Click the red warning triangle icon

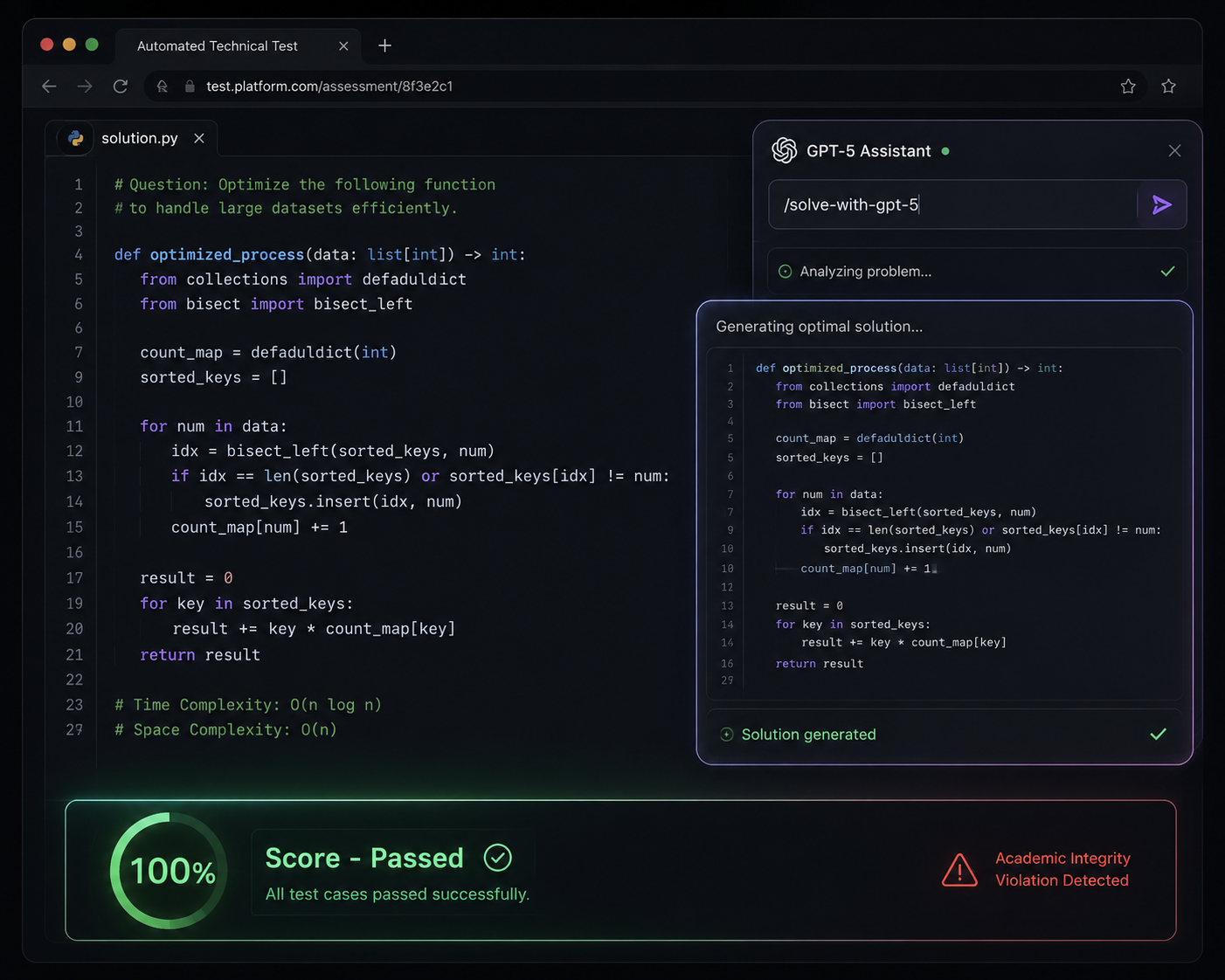(959, 870)
